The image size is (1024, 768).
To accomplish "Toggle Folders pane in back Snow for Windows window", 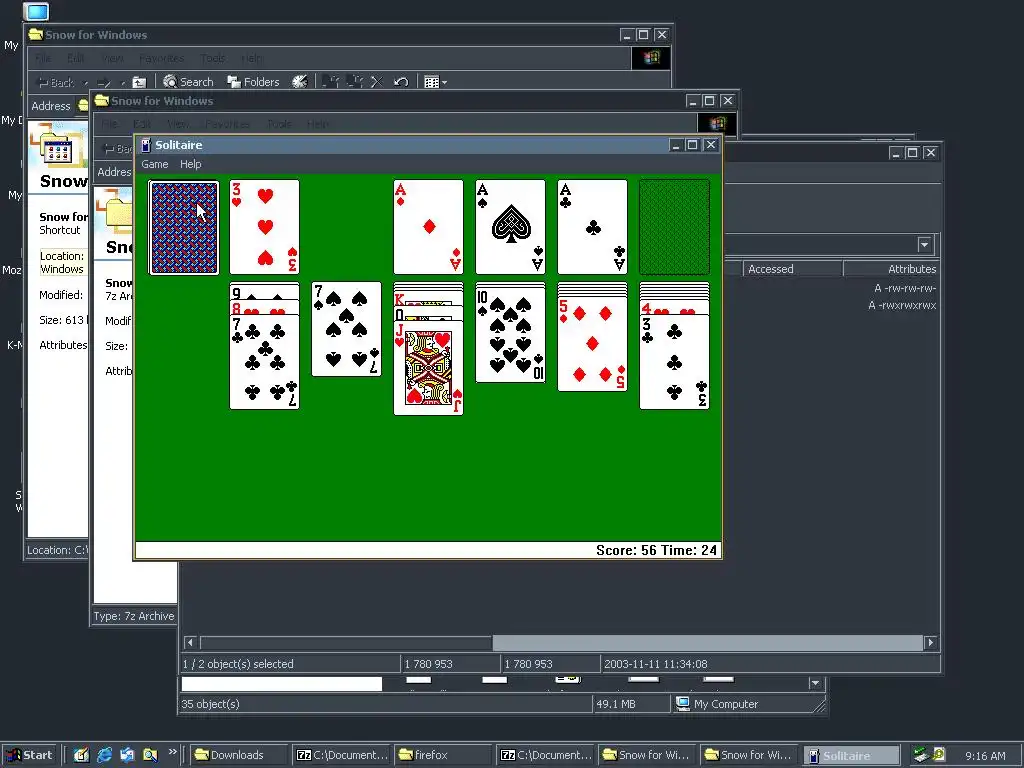I will pos(253,82).
